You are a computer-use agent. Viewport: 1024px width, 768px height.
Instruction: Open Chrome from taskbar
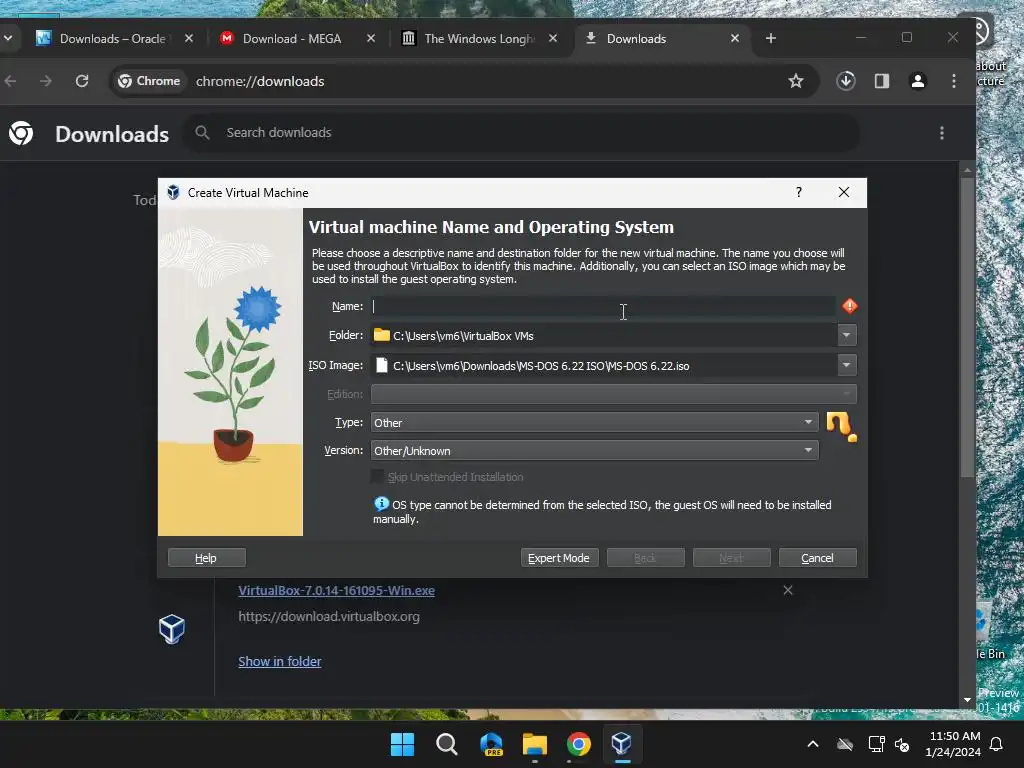[579, 744]
